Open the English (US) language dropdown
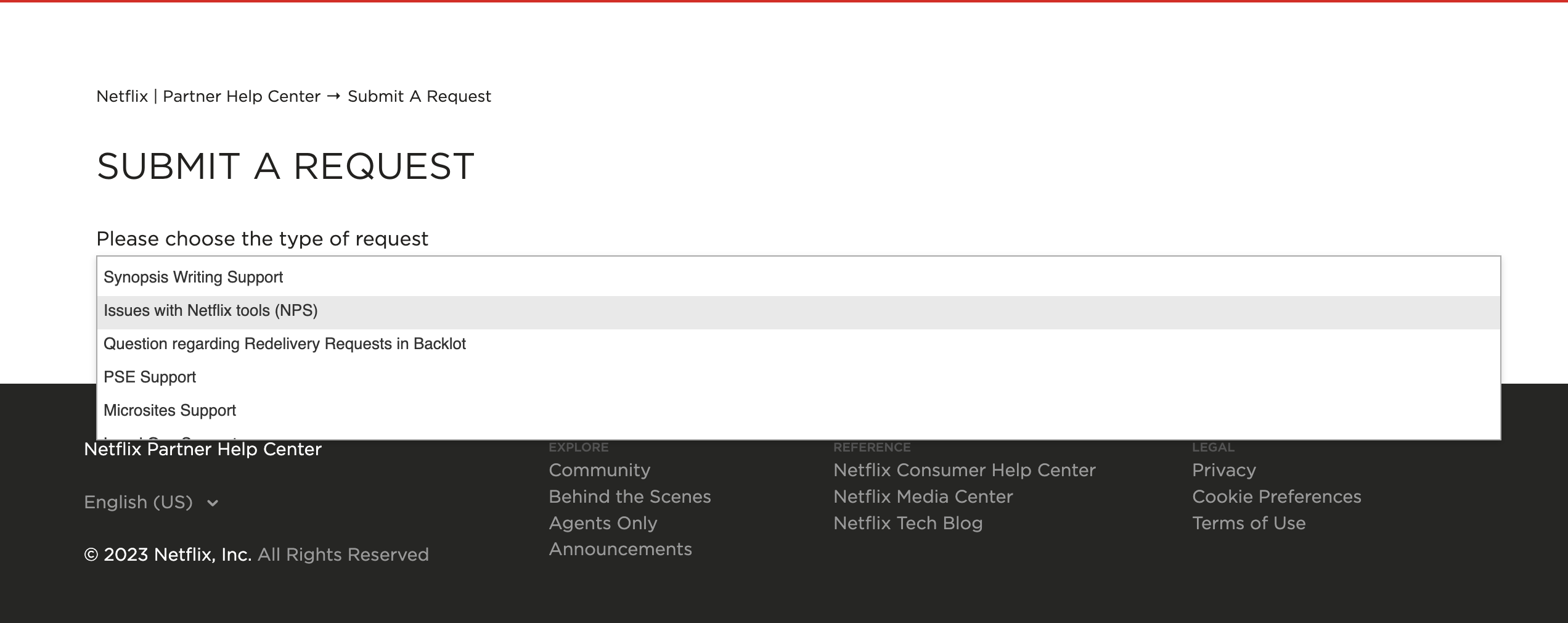The height and width of the screenshot is (623, 1568). [x=151, y=502]
